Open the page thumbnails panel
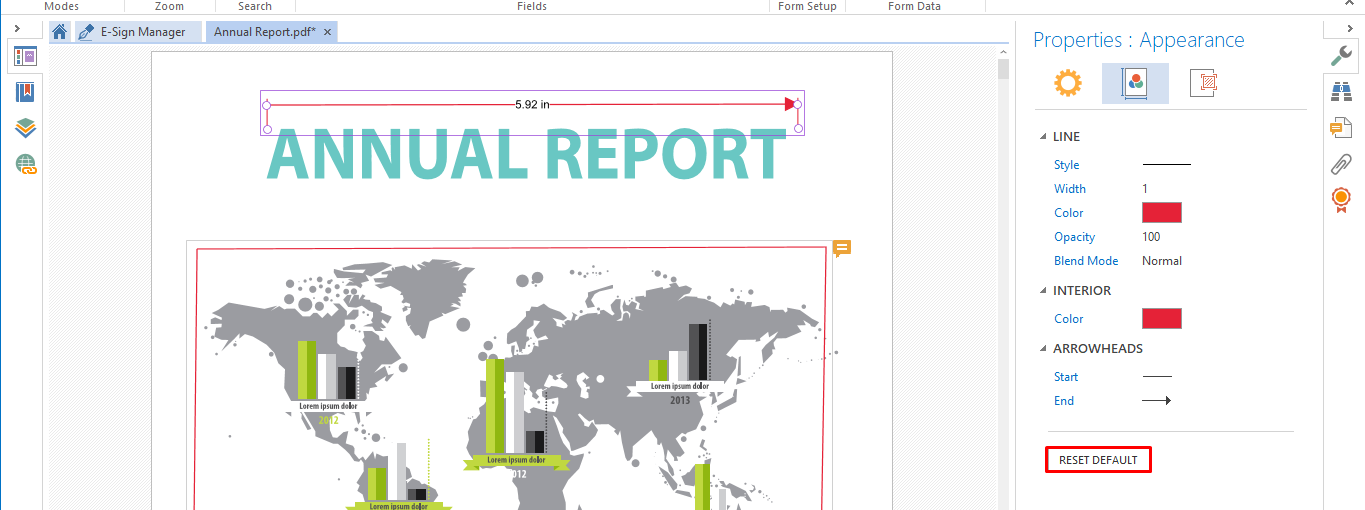The height and width of the screenshot is (510, 1365). (26, 57)
